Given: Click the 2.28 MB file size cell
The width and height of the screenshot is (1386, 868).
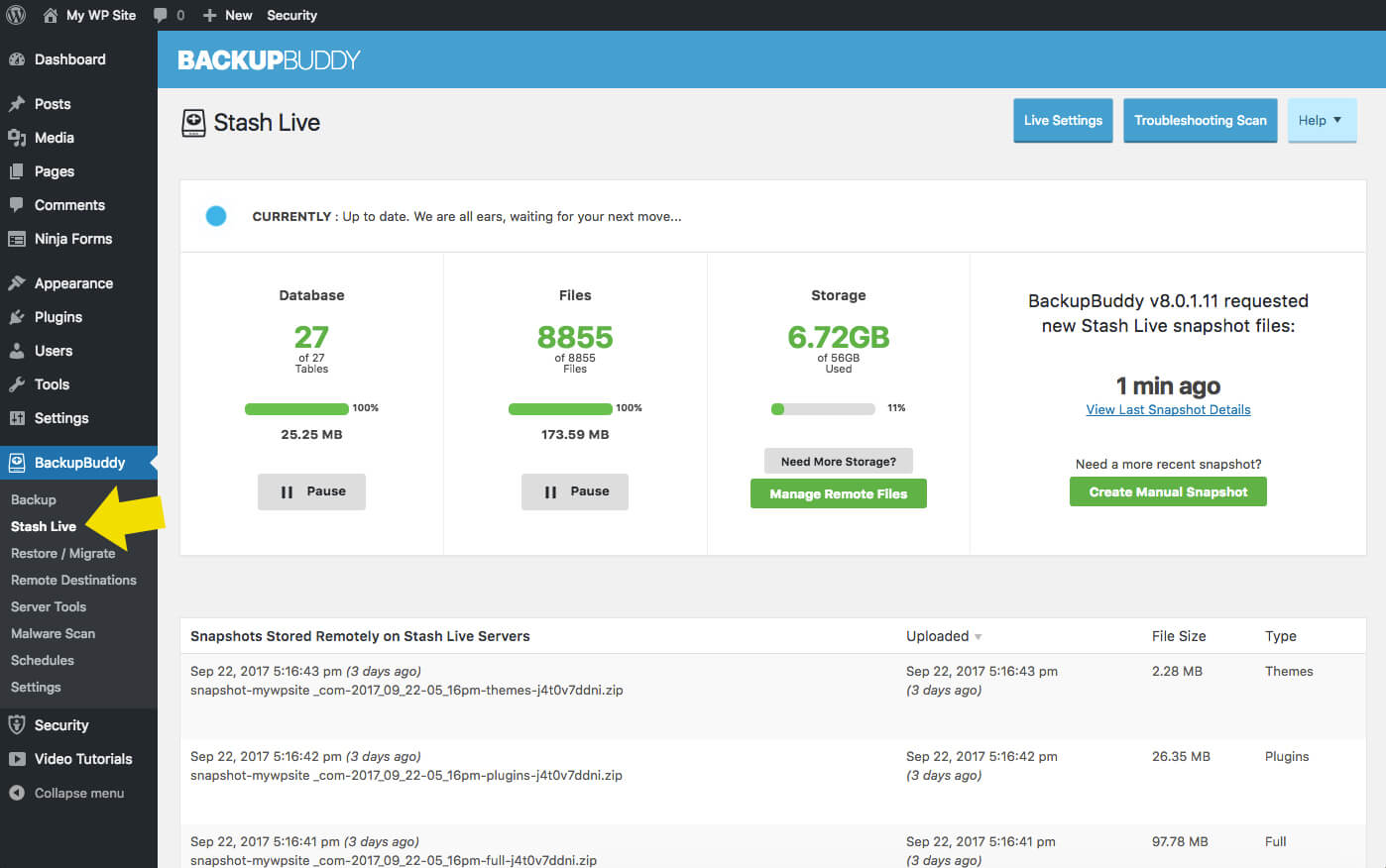Looking at the screenshot, I should [1177, 671].
